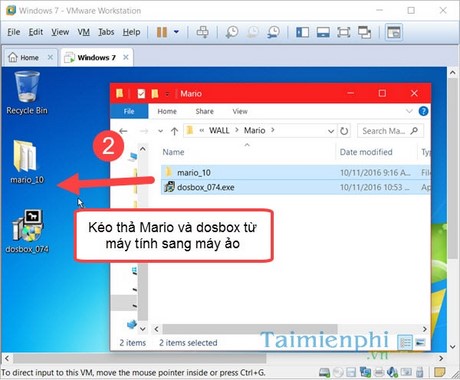
Task: Toggle the console view button
Action: [394, 32]
